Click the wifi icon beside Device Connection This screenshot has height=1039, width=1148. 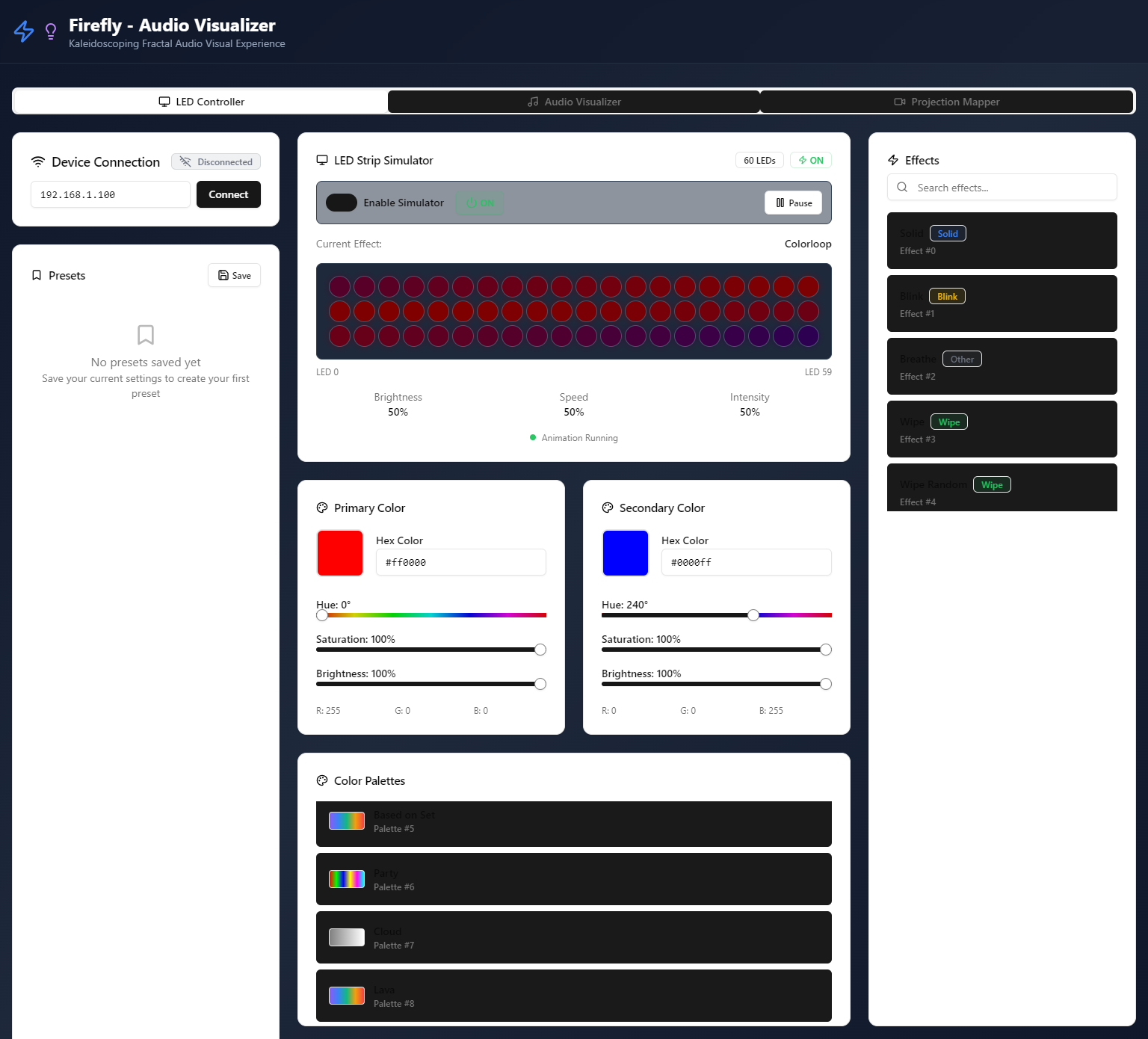(38, 161)
